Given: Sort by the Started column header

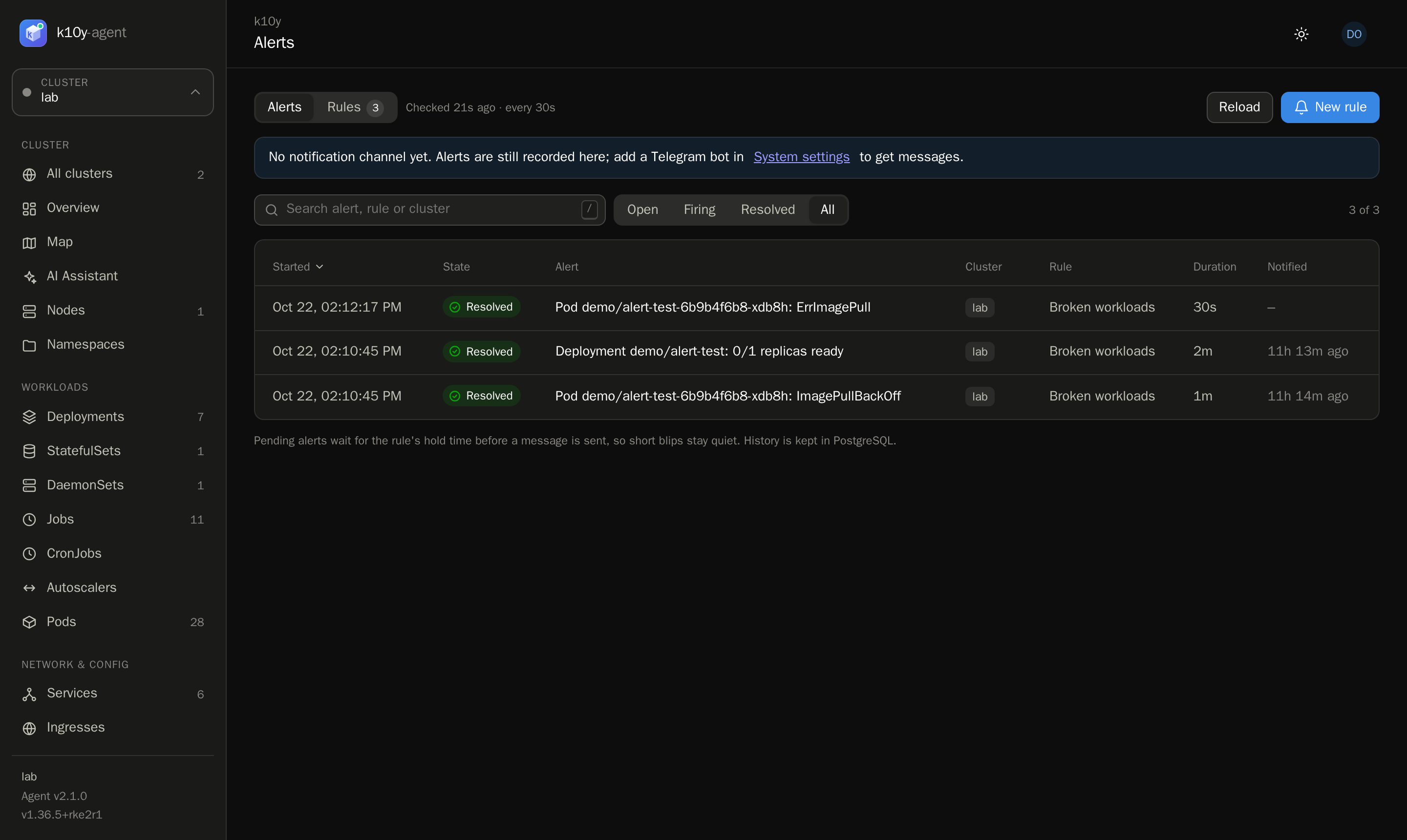Looking at the screenshot, I should [298, 267].
